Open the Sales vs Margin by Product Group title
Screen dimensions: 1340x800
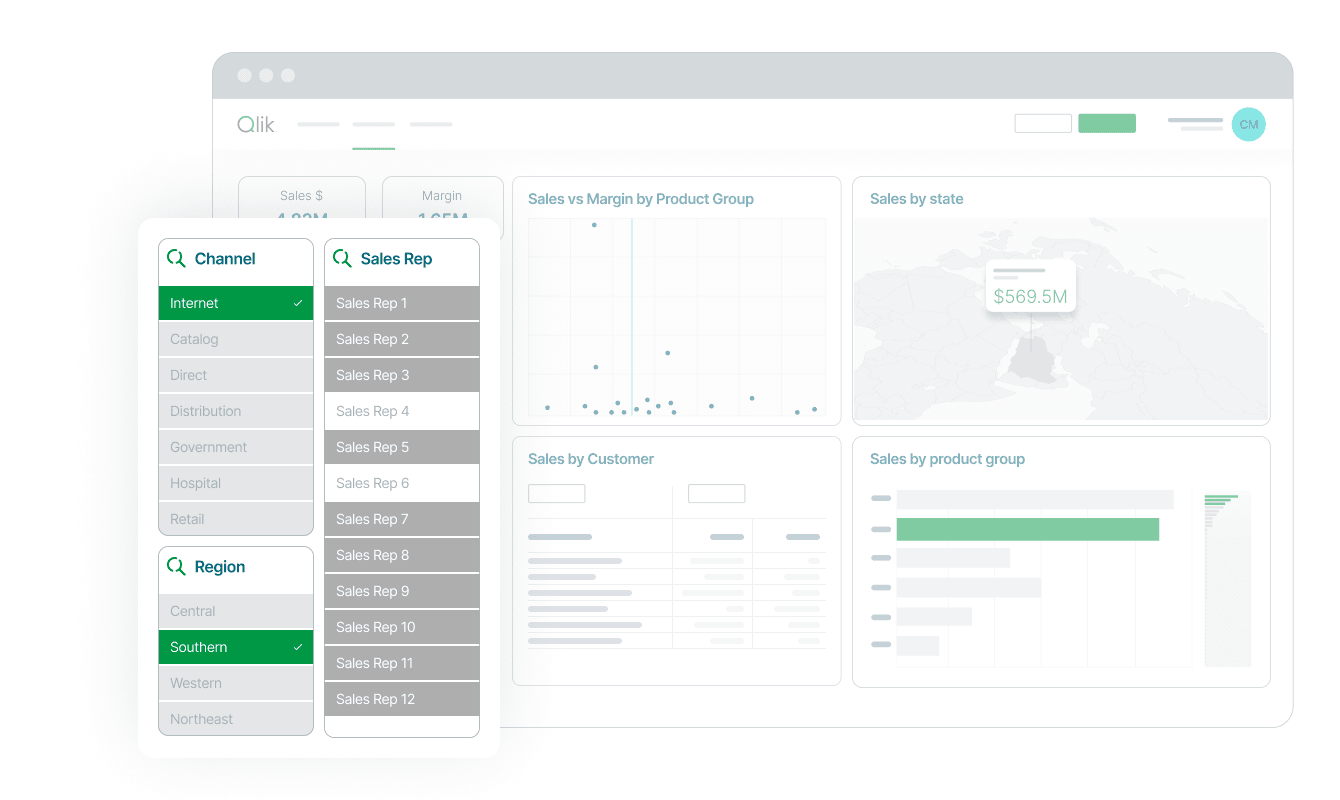(641, 199)
